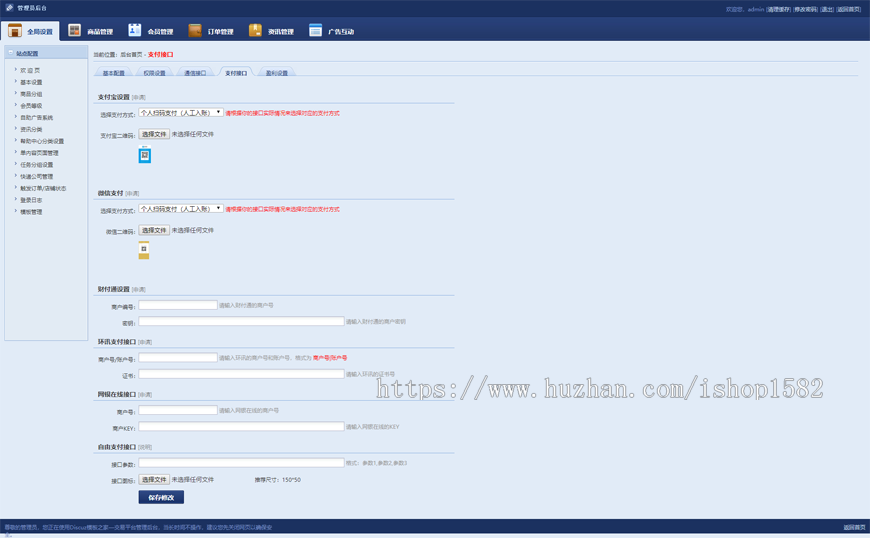Open 广告互动 via its window icon
870x538 pixels.
[315, 31]
